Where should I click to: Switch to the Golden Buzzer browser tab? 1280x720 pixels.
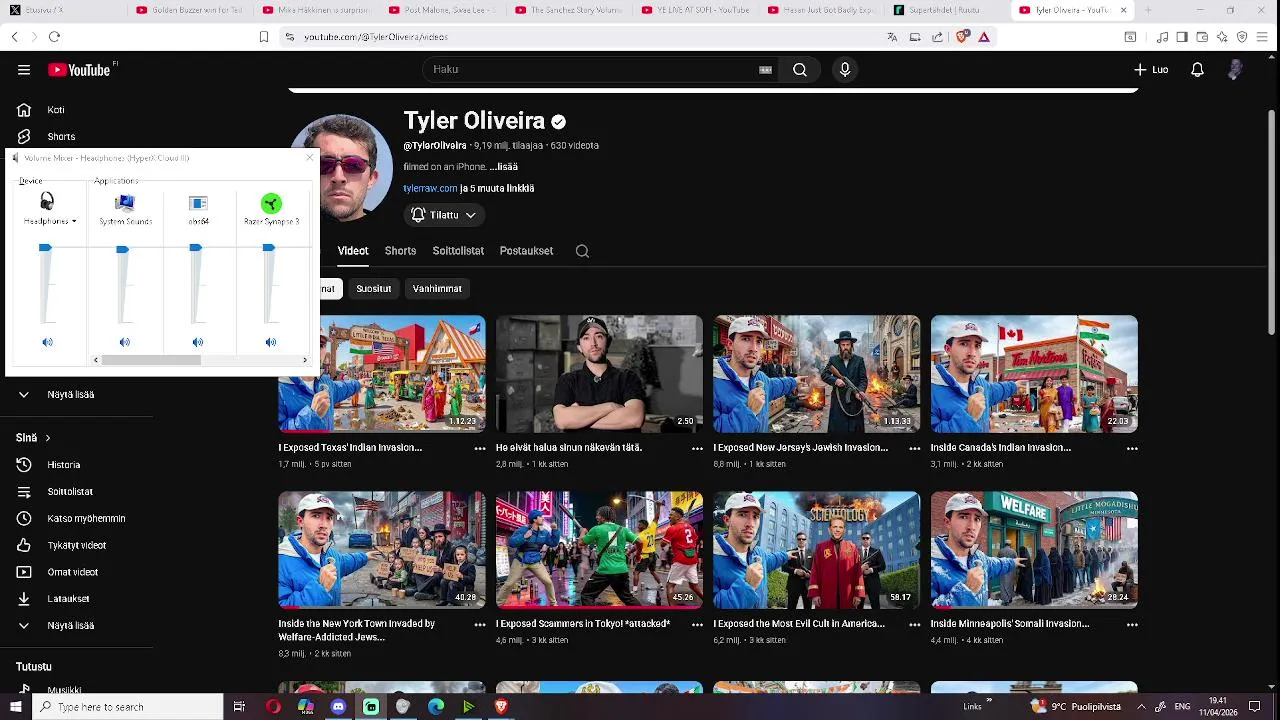click(191, 10)
